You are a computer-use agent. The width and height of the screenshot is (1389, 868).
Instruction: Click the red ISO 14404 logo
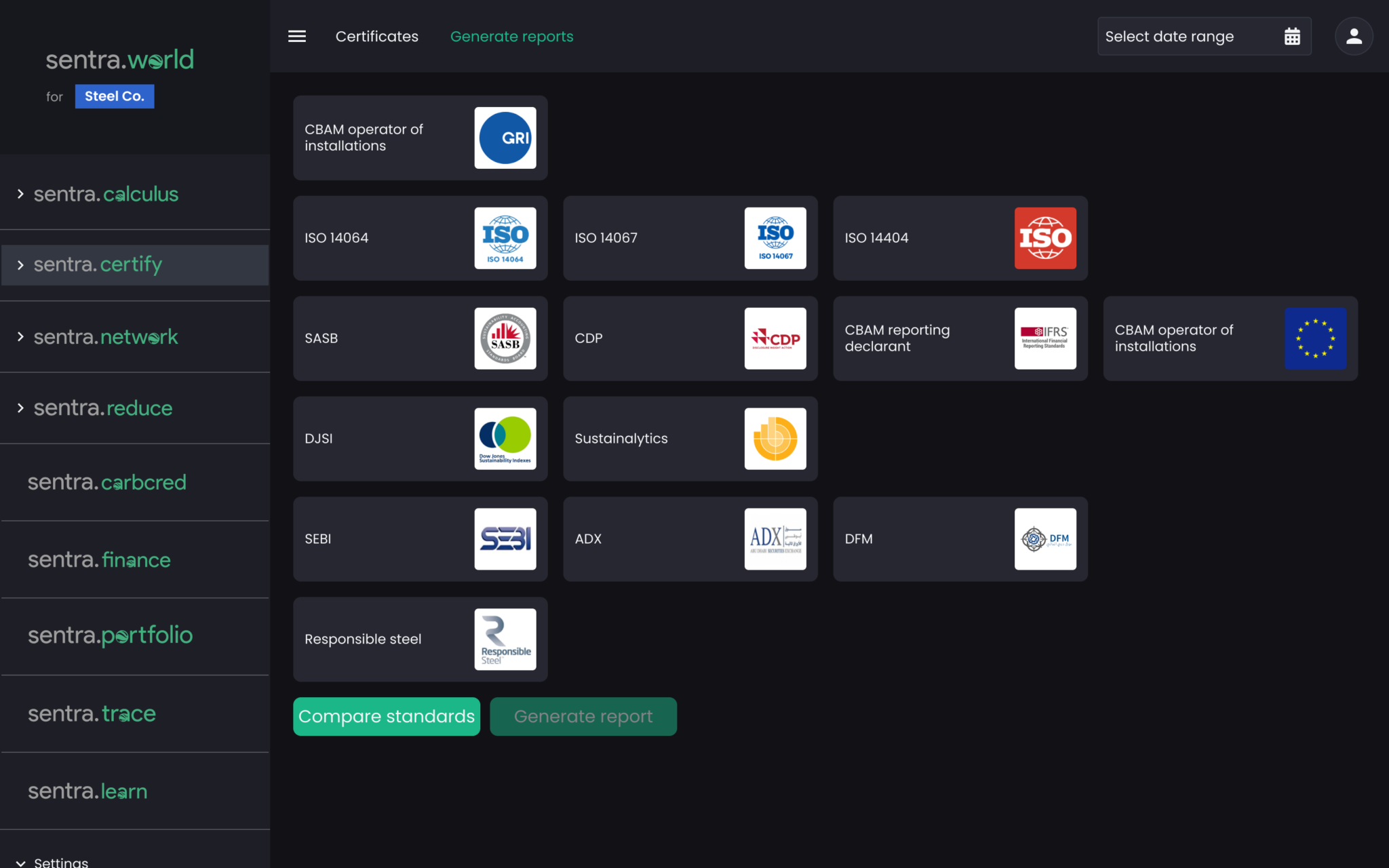pos(1044,238)
